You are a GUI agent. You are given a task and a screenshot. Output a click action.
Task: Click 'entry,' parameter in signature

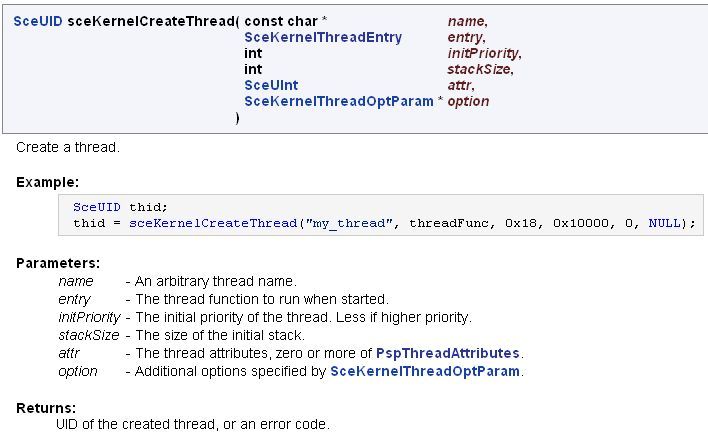pos(466,37)
